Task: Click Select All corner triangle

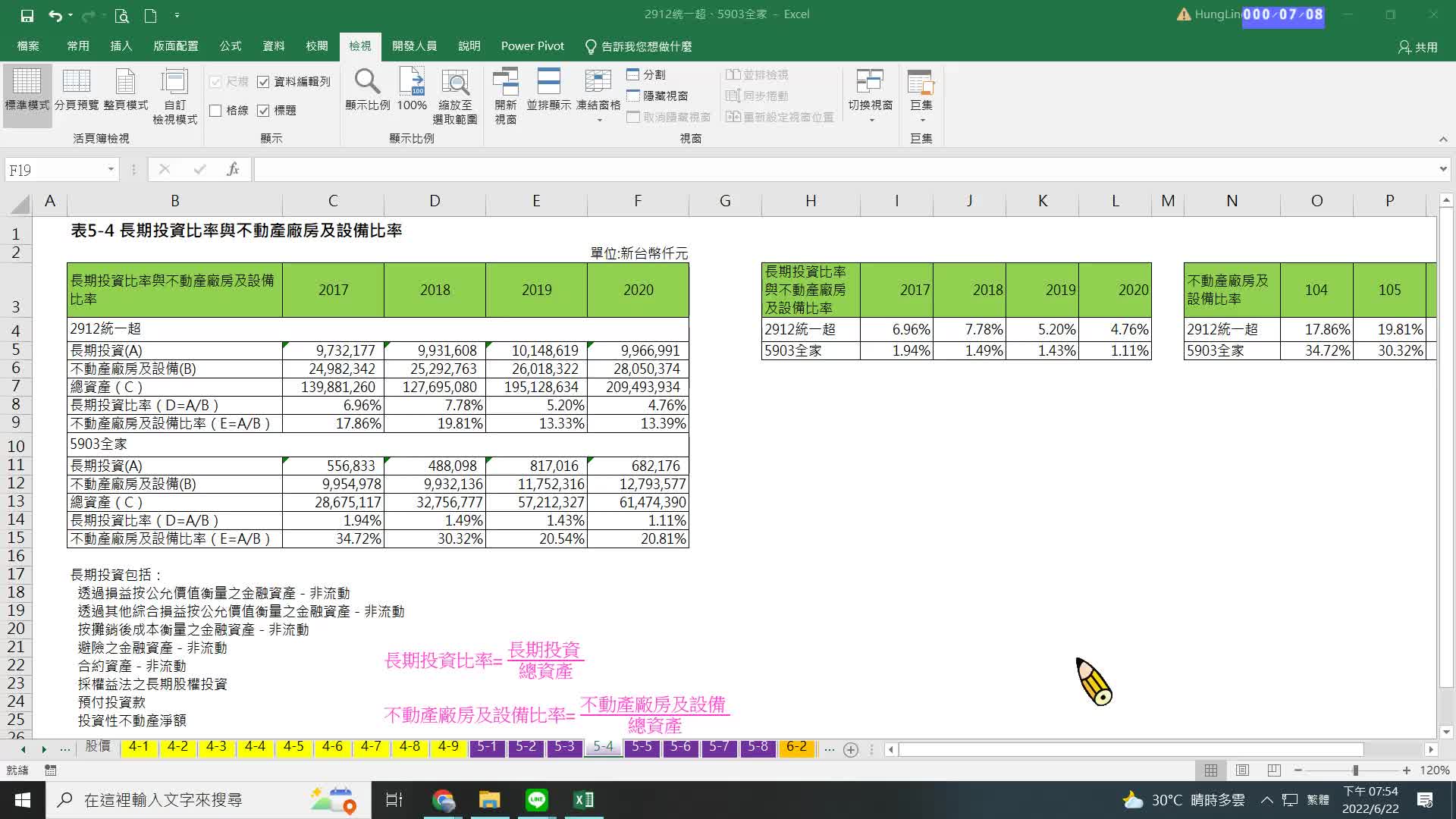Action: [20, 203]
